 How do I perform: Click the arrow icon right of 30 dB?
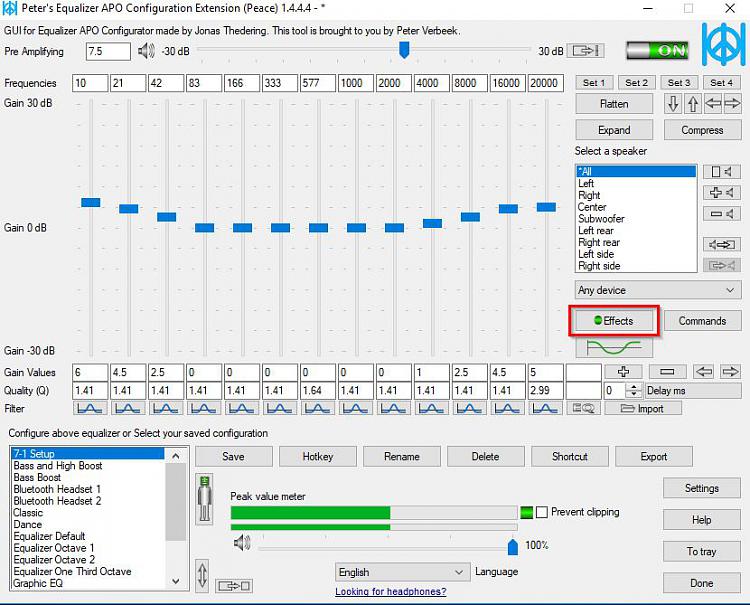(585, 51)
